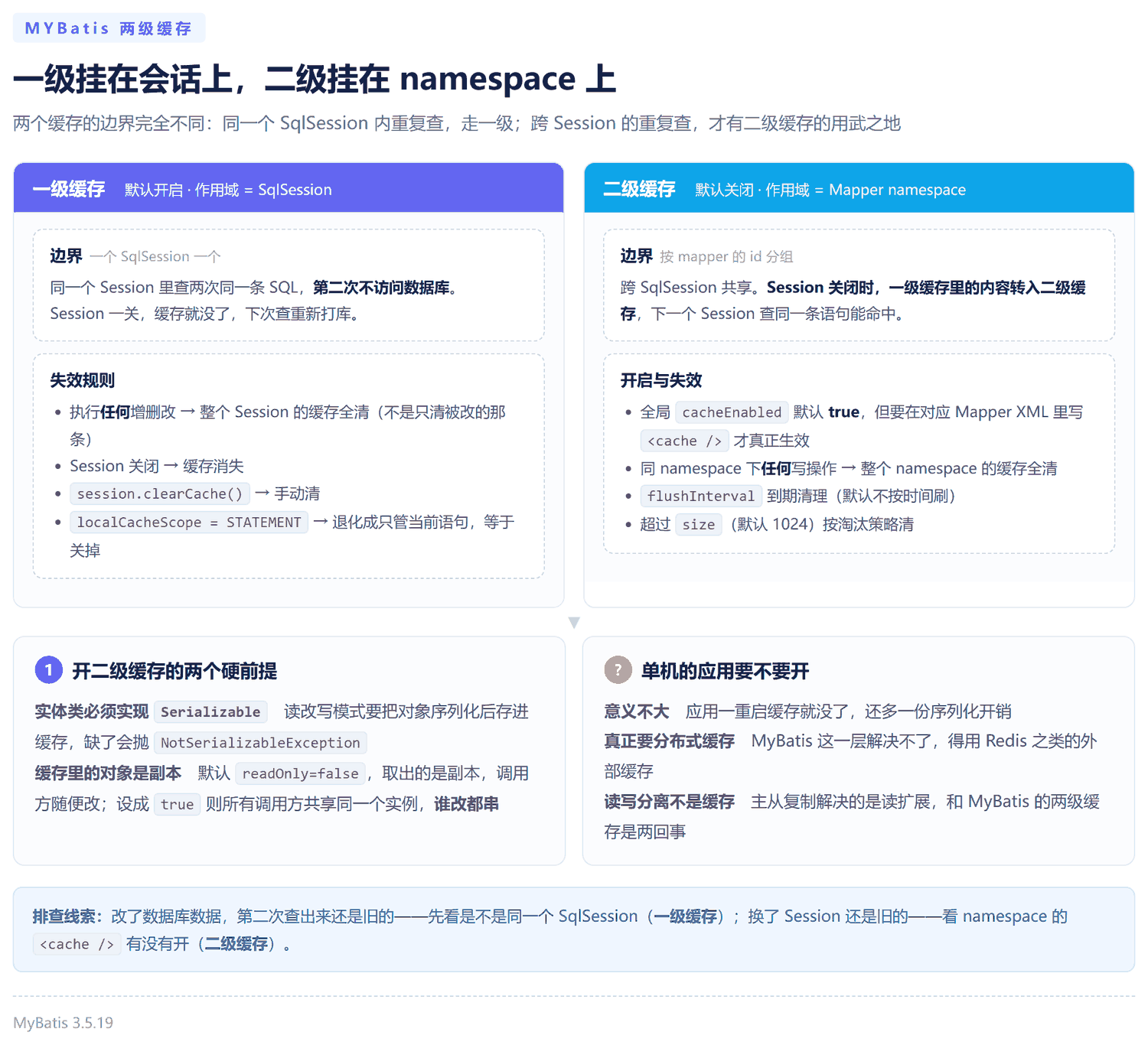Click the "true" code chip after 设成
Viewport: 1148px width, 1045px height.
(x=178, y=804)
